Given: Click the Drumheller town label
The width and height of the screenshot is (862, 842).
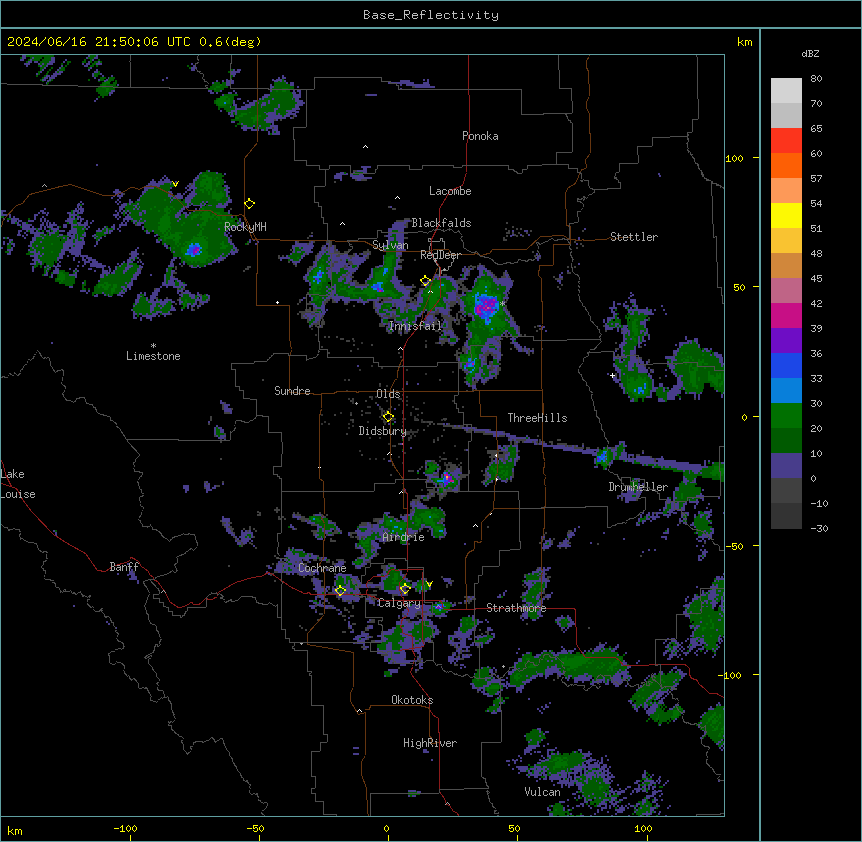Looking at the screenshot, I should coord(638,487).
